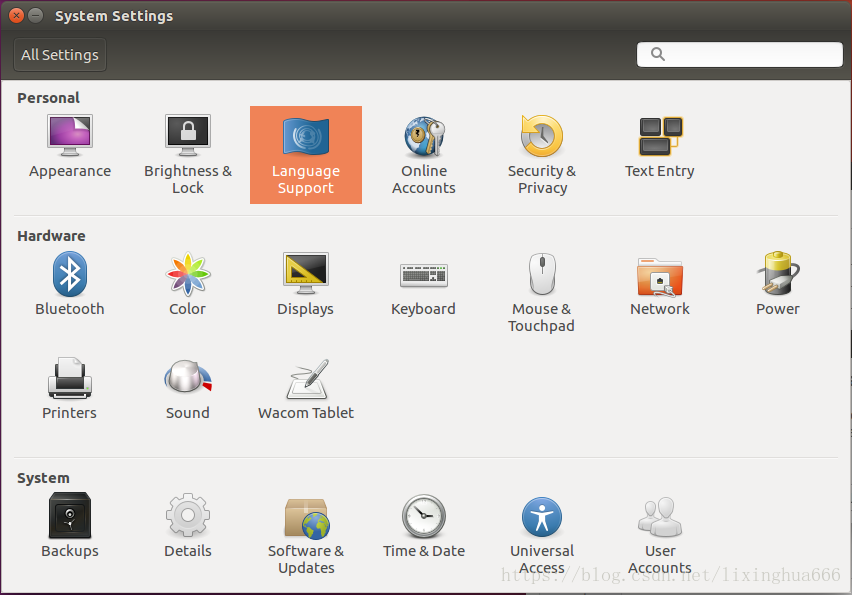Viewport: 852px width, 595px height.
Task: Close the System Settings window
Action: pyautogui.click(x=16, y=16)
